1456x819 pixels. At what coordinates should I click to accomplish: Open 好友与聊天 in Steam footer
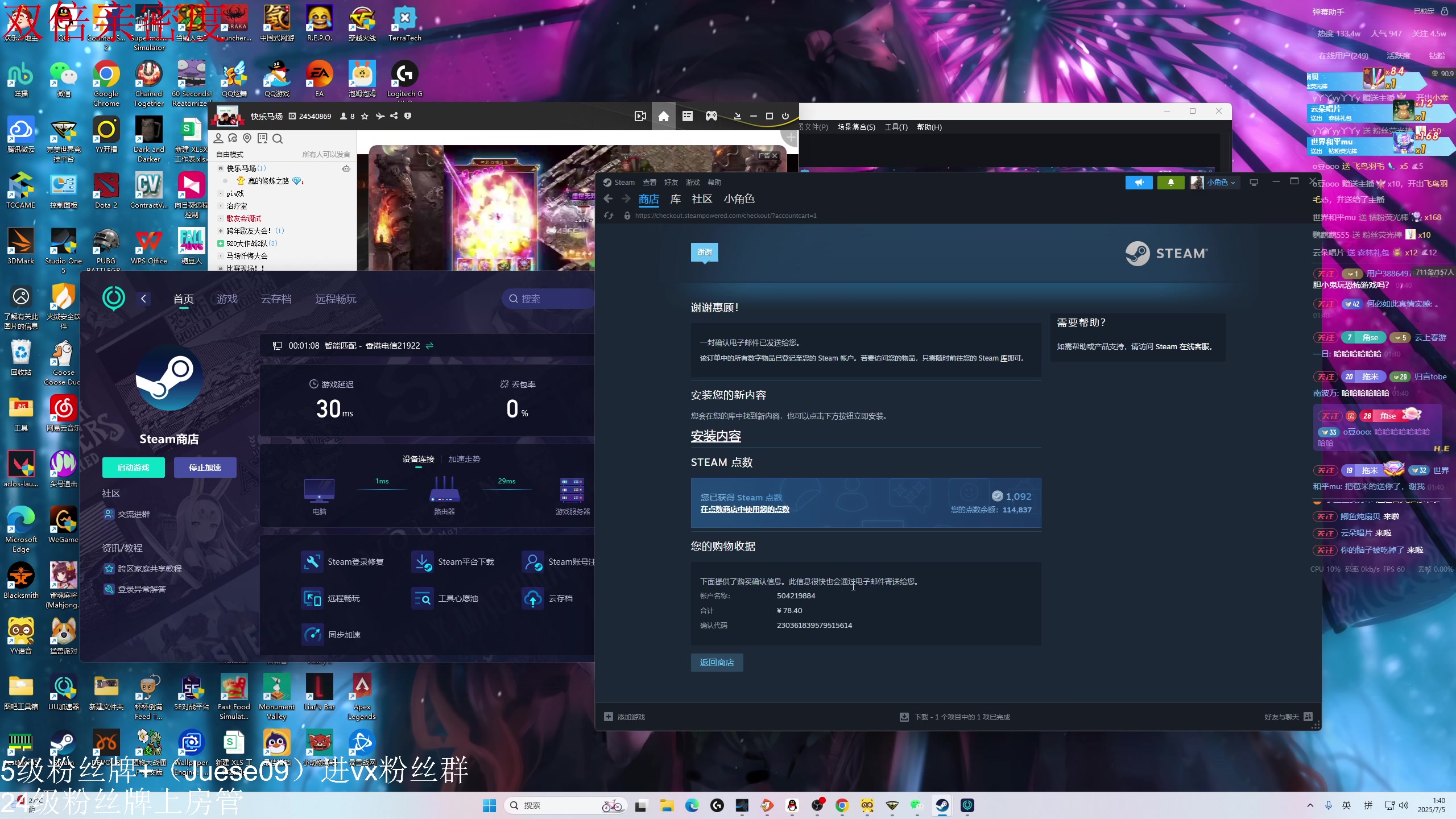tap(1288, 717)
